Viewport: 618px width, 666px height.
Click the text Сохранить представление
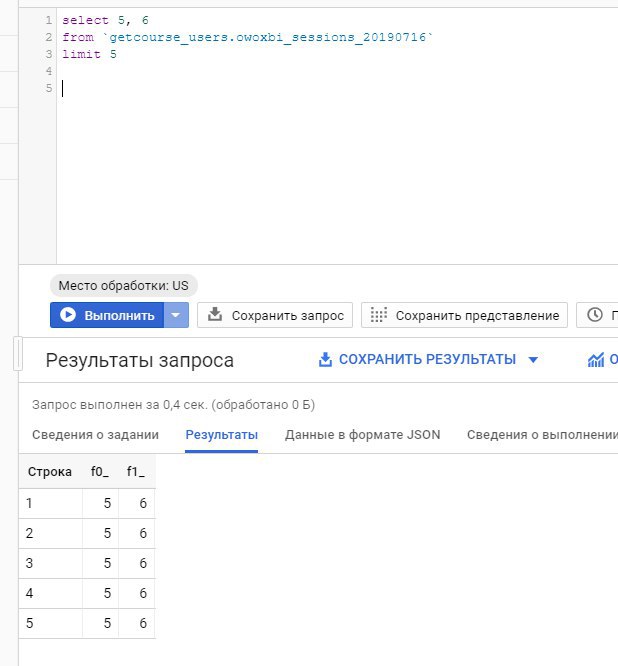[x=477, y=316]
